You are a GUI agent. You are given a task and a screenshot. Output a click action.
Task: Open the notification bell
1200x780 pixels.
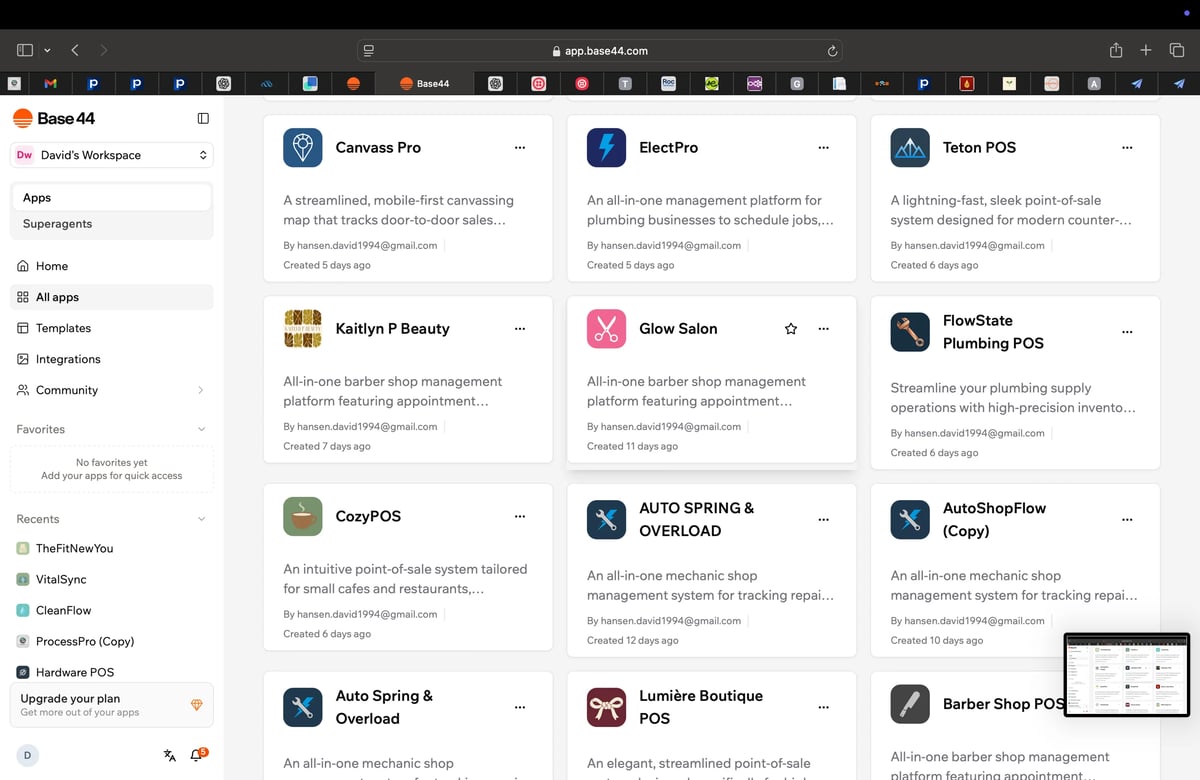click(x=196, y=755)
